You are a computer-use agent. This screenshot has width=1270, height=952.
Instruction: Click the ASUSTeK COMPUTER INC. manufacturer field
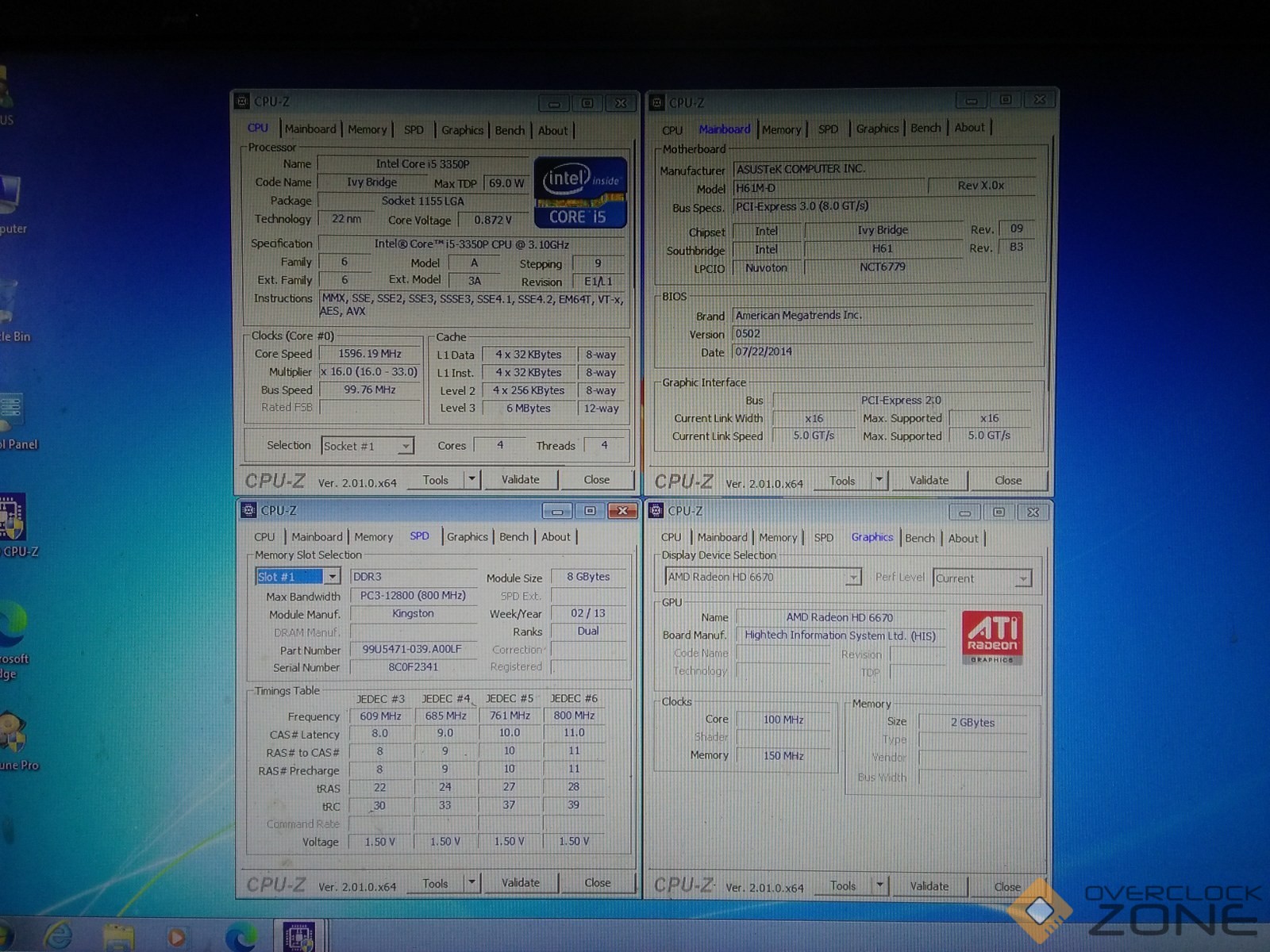883,169
